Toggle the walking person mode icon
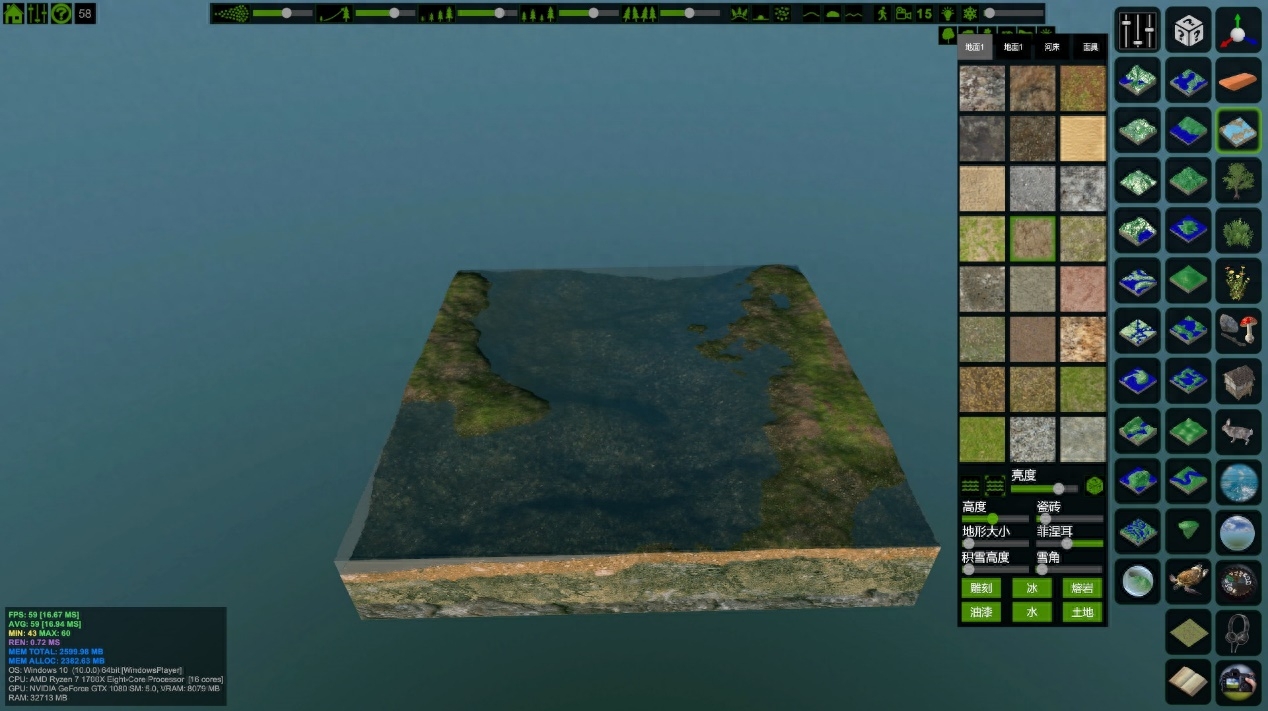 point(882,14)
